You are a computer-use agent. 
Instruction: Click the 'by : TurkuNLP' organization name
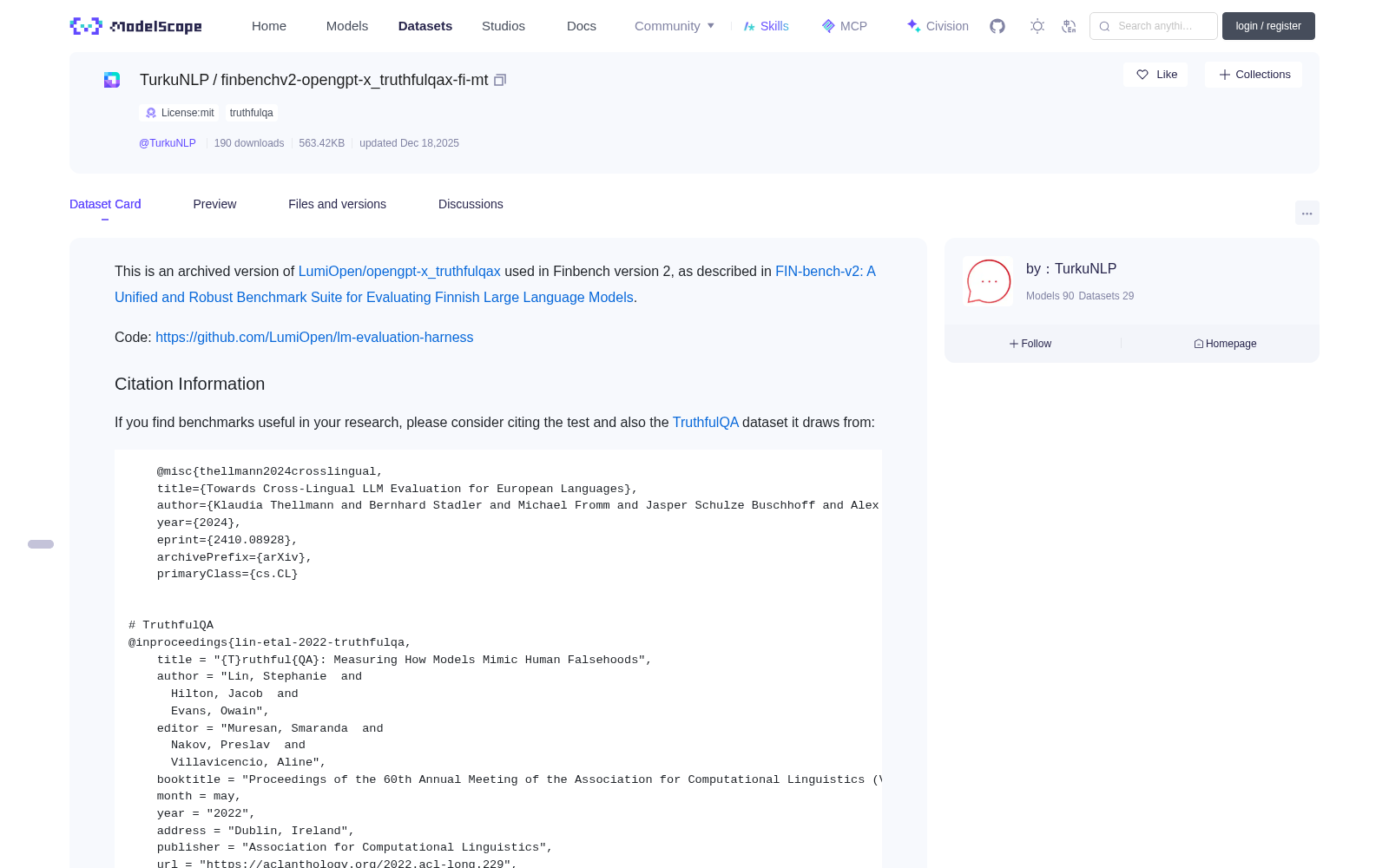pyautogui.click(x=1071, y=269)
